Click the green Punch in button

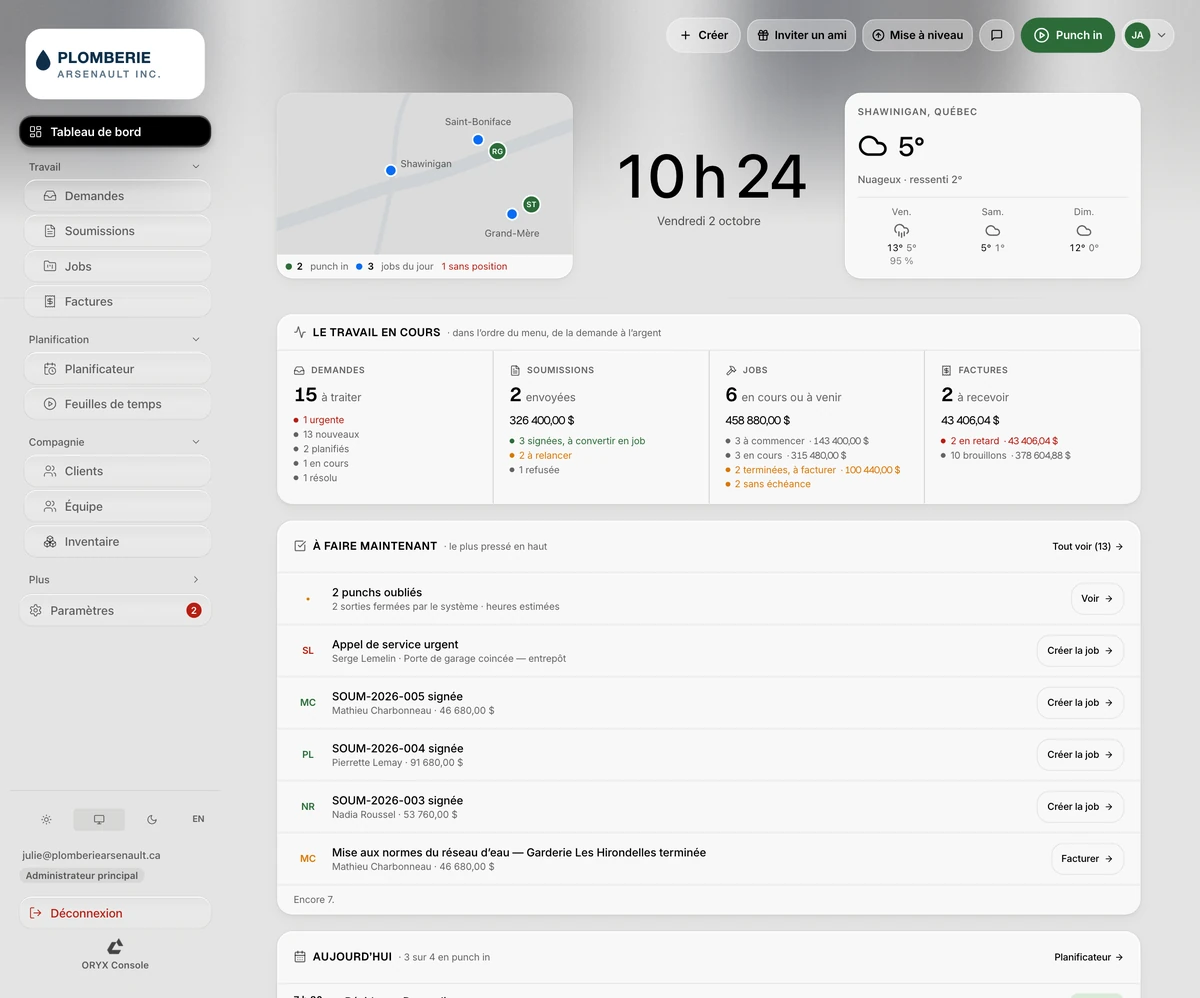[x=1068, y=35]
